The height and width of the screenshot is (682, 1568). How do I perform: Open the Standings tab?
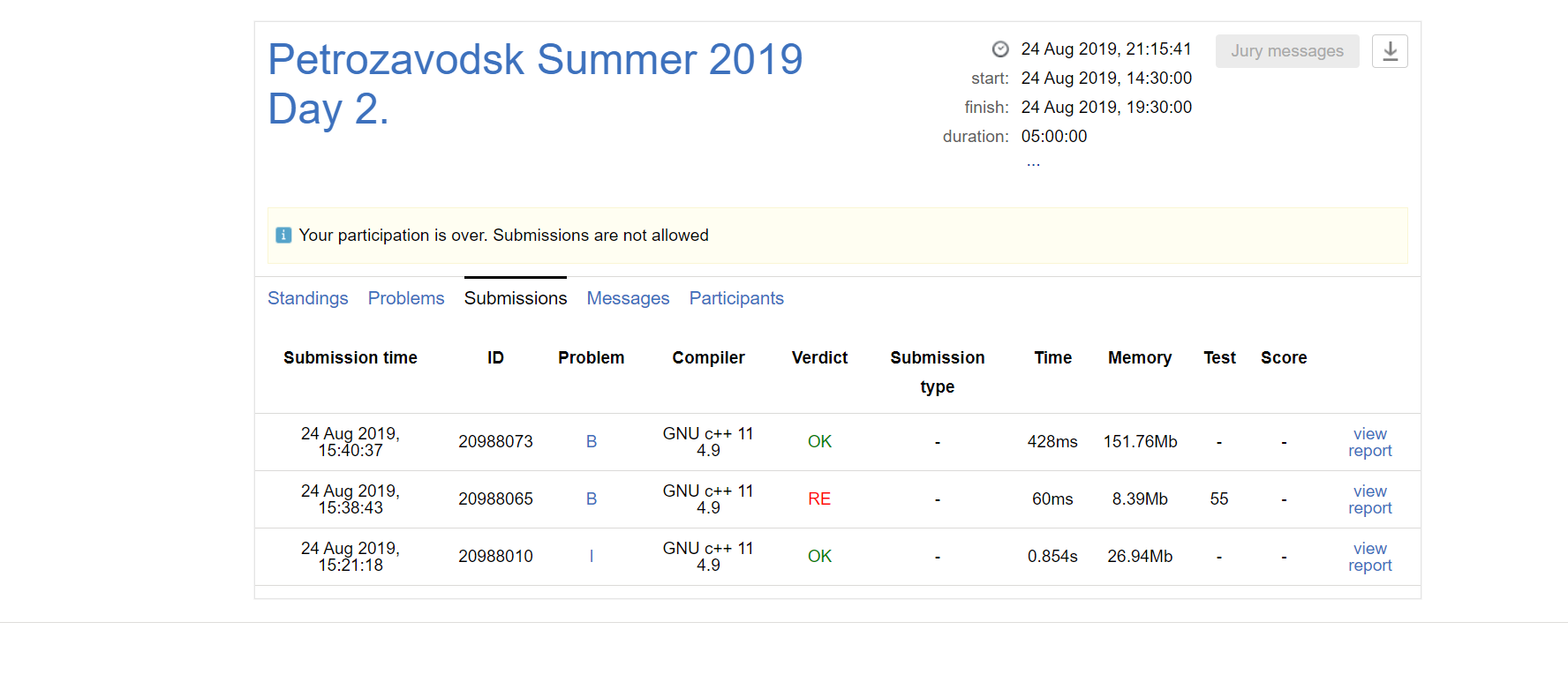308,298
